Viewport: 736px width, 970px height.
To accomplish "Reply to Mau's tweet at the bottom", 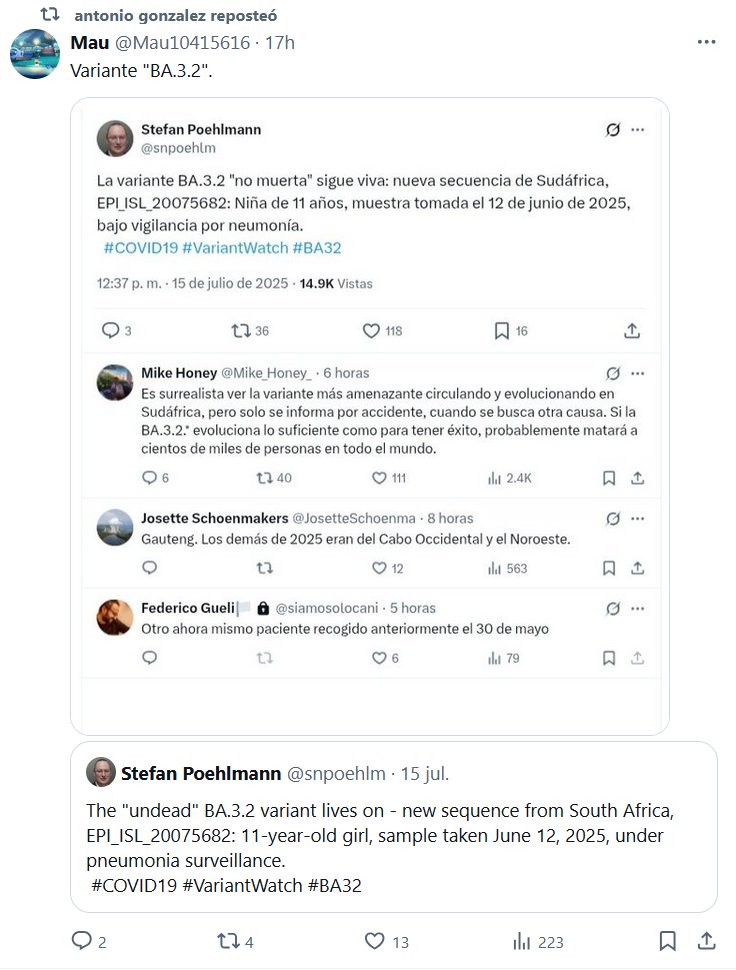I will [81, 941].
